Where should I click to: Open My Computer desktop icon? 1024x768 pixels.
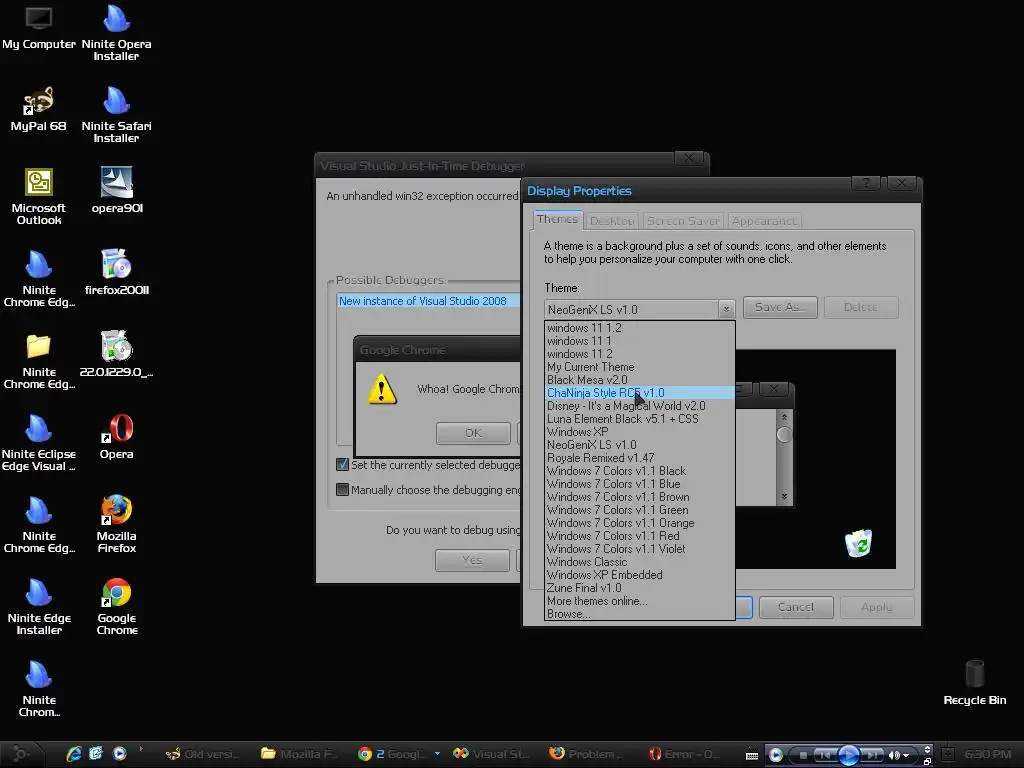tap(39, 27)
